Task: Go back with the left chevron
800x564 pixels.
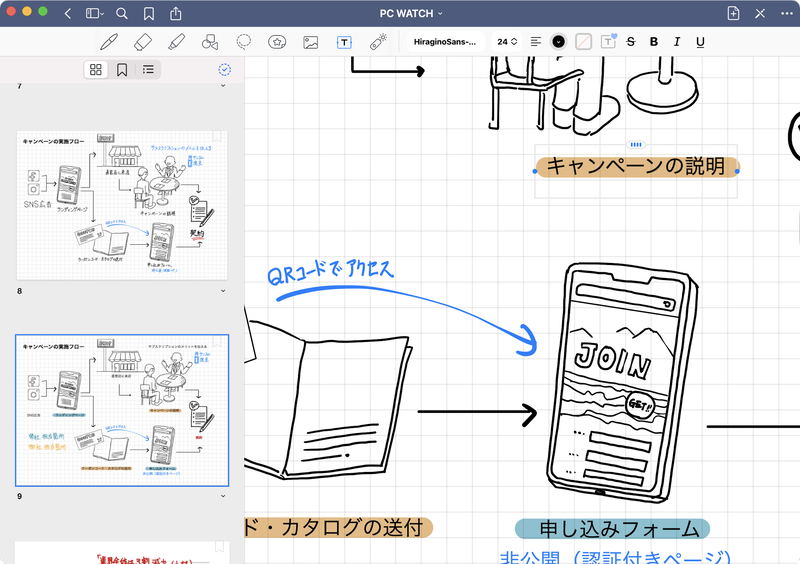Action: [x=68, y=14]
